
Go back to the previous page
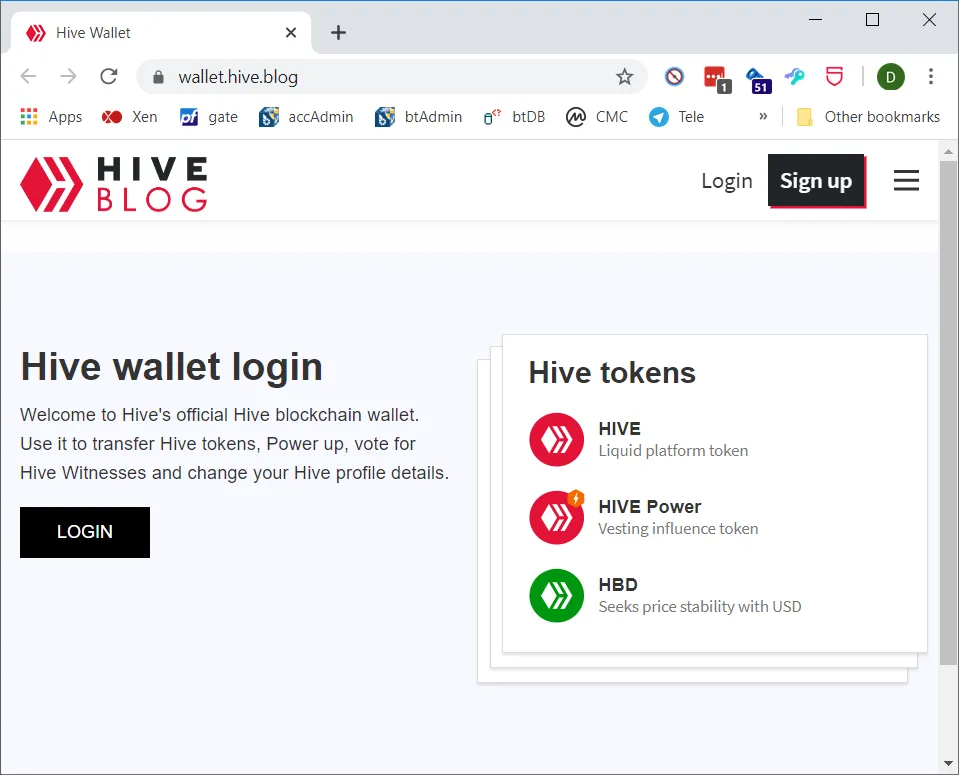coord(29,76)
